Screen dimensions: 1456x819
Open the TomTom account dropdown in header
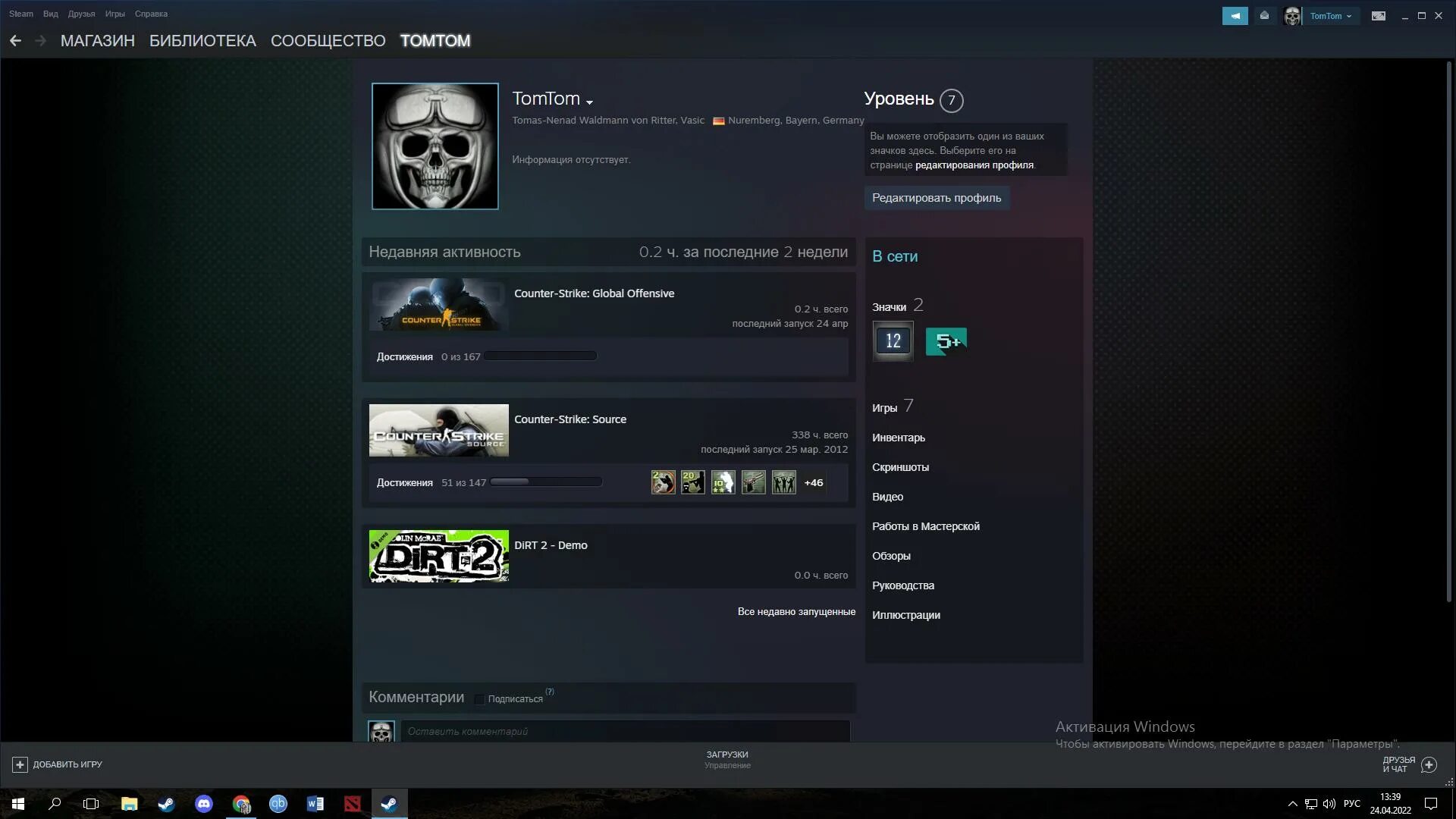tap(1331, 16)
